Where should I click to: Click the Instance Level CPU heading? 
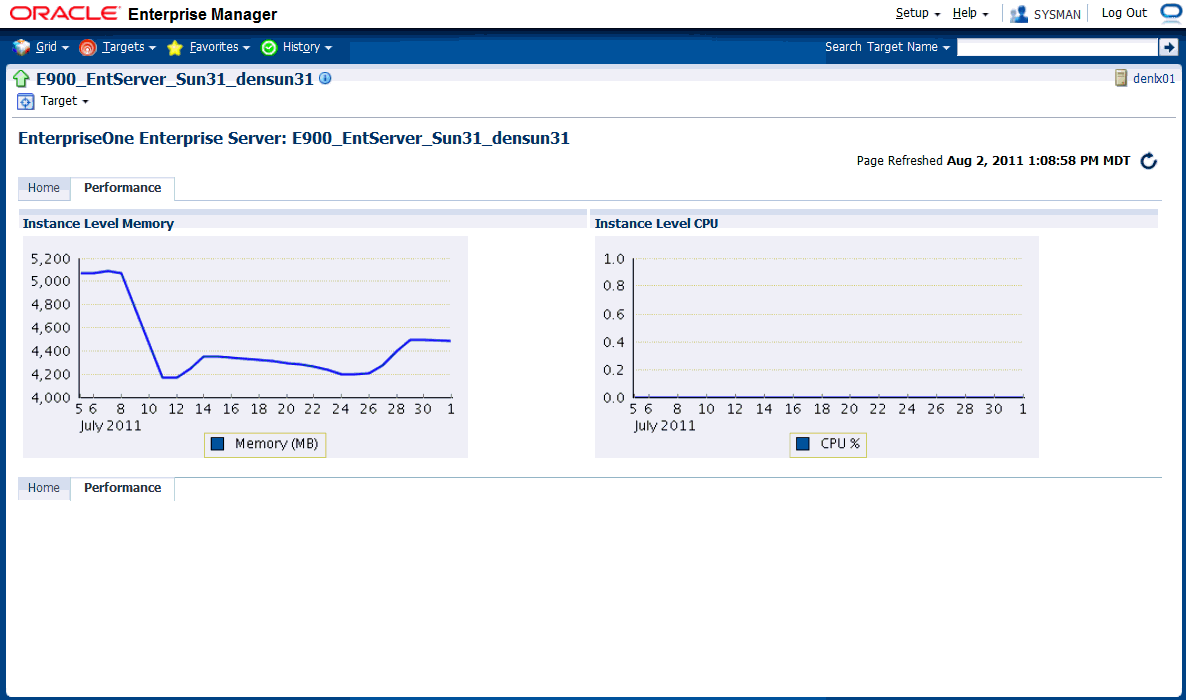tap(657, 224)
